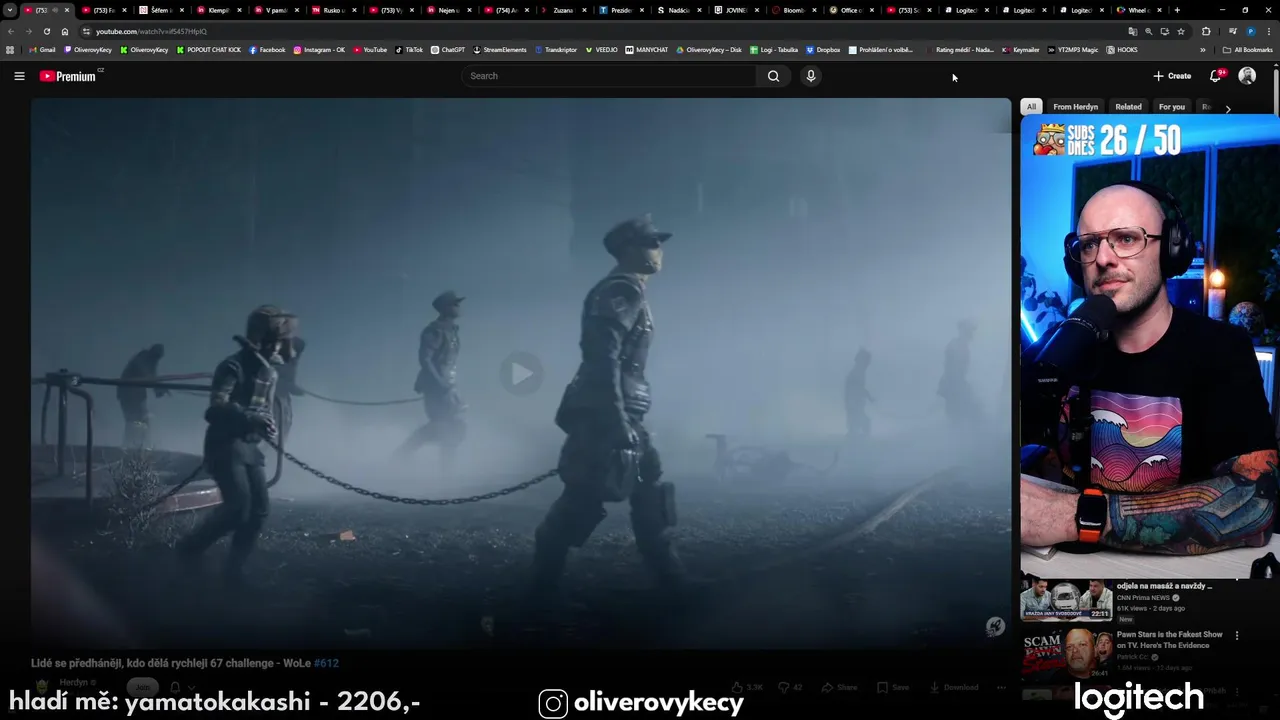This screenshot has width=1280, height=720.
Task: Switch to the Zuzana tab
Action: (x=564, y=10)
